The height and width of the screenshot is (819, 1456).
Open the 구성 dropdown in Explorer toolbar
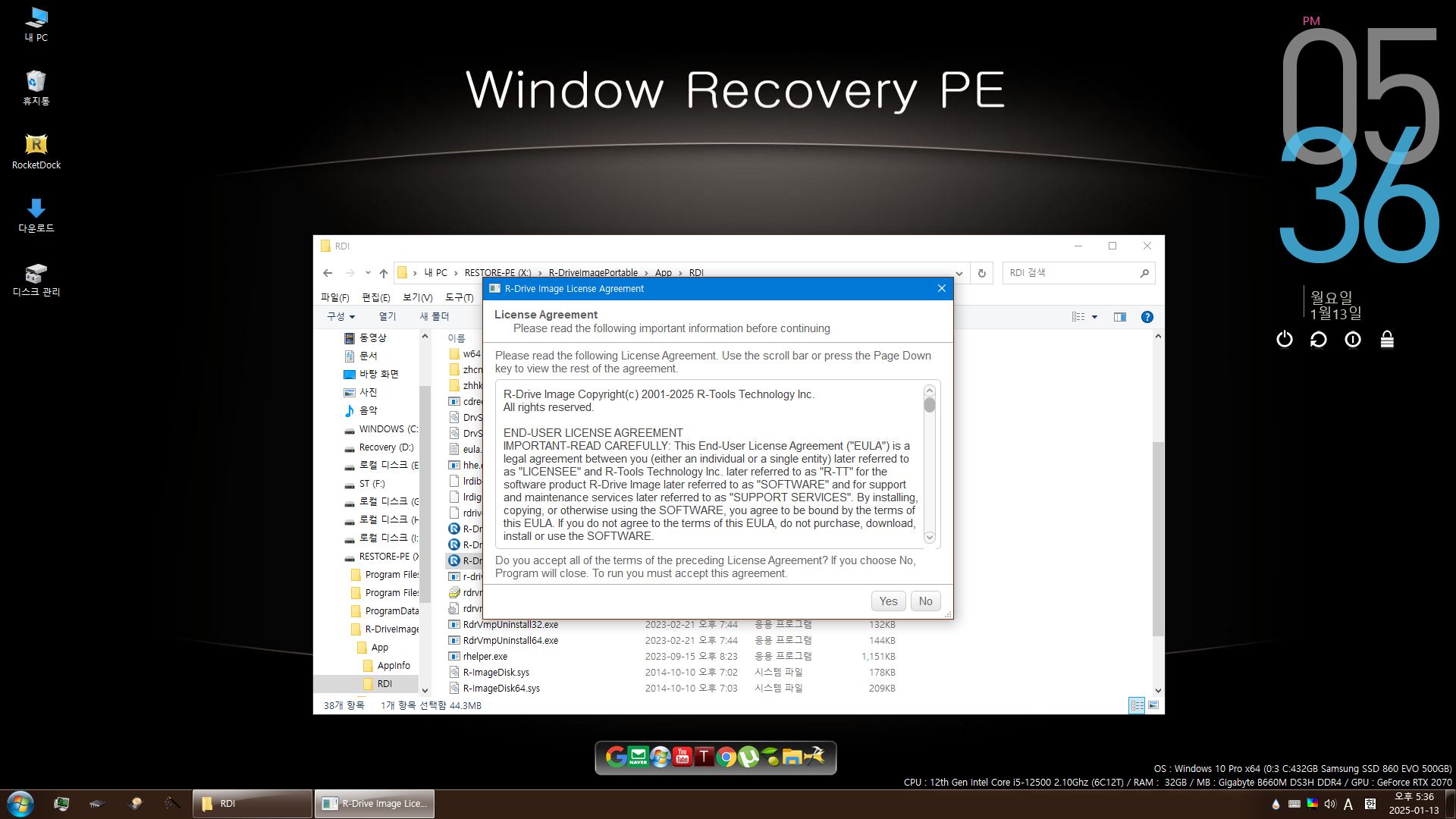pyautogui.click(x=340, y=316)
